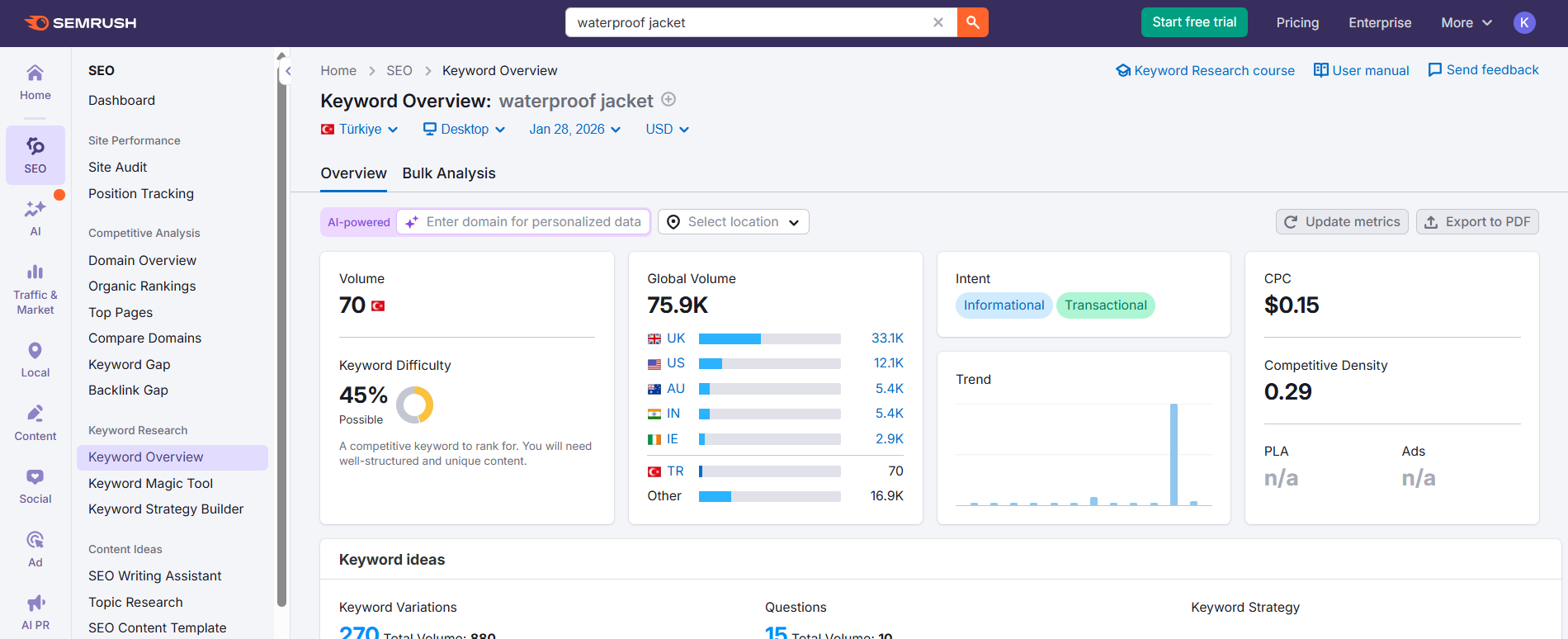Open Keyword Magic Tool in sidebar
Screen dimensions: 1568x639
click(x=150, y=484)
